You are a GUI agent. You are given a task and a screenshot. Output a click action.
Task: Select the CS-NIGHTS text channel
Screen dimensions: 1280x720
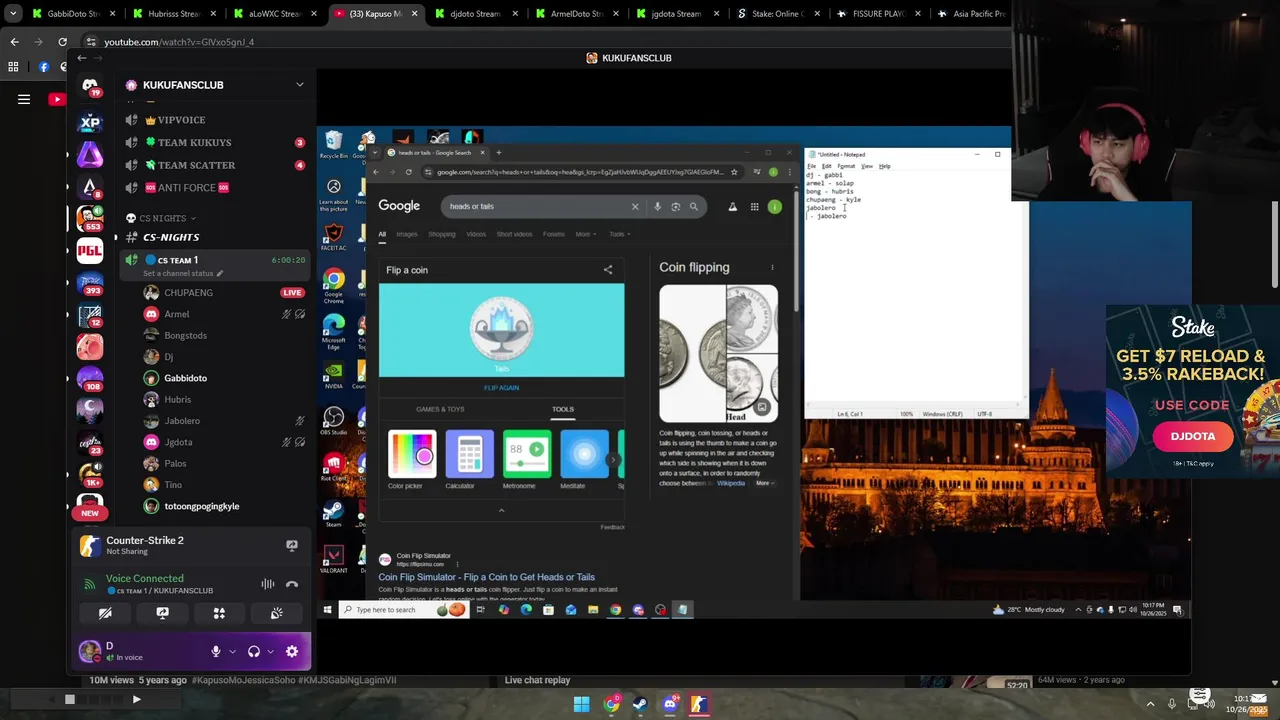(x=214, y=237)
